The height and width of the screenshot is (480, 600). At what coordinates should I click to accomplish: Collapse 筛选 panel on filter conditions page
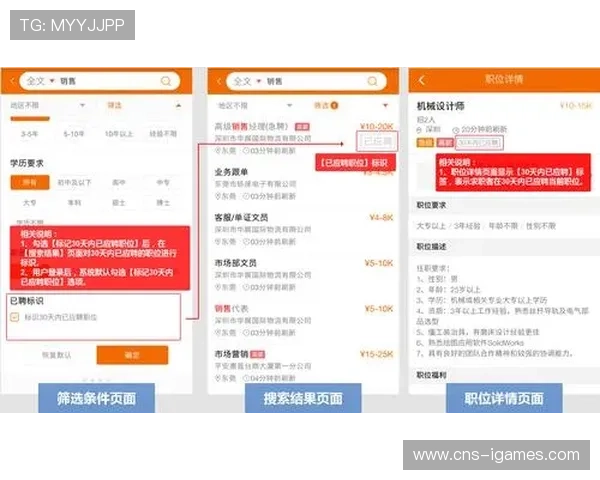point(178,105)
